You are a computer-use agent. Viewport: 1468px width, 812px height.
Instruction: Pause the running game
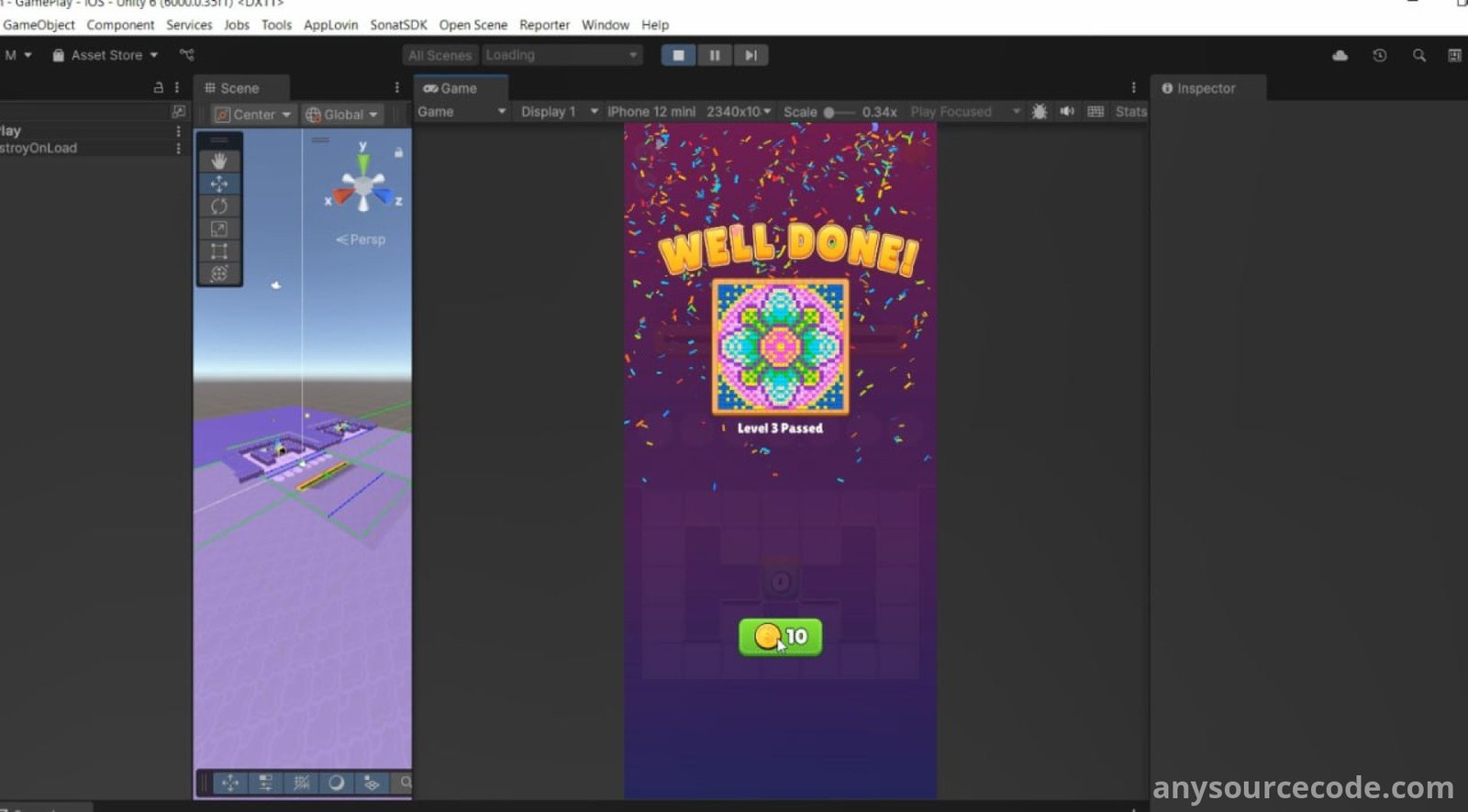(714, 55)
